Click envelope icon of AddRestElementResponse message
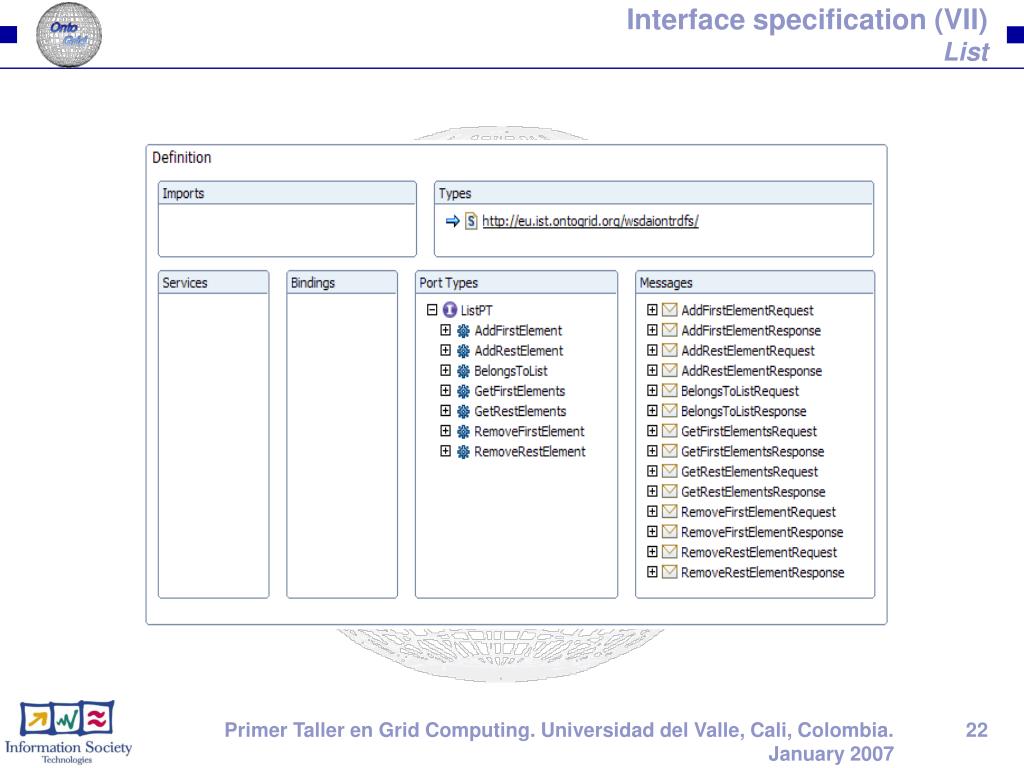1024x768 pixels. [x=669, y=370]
